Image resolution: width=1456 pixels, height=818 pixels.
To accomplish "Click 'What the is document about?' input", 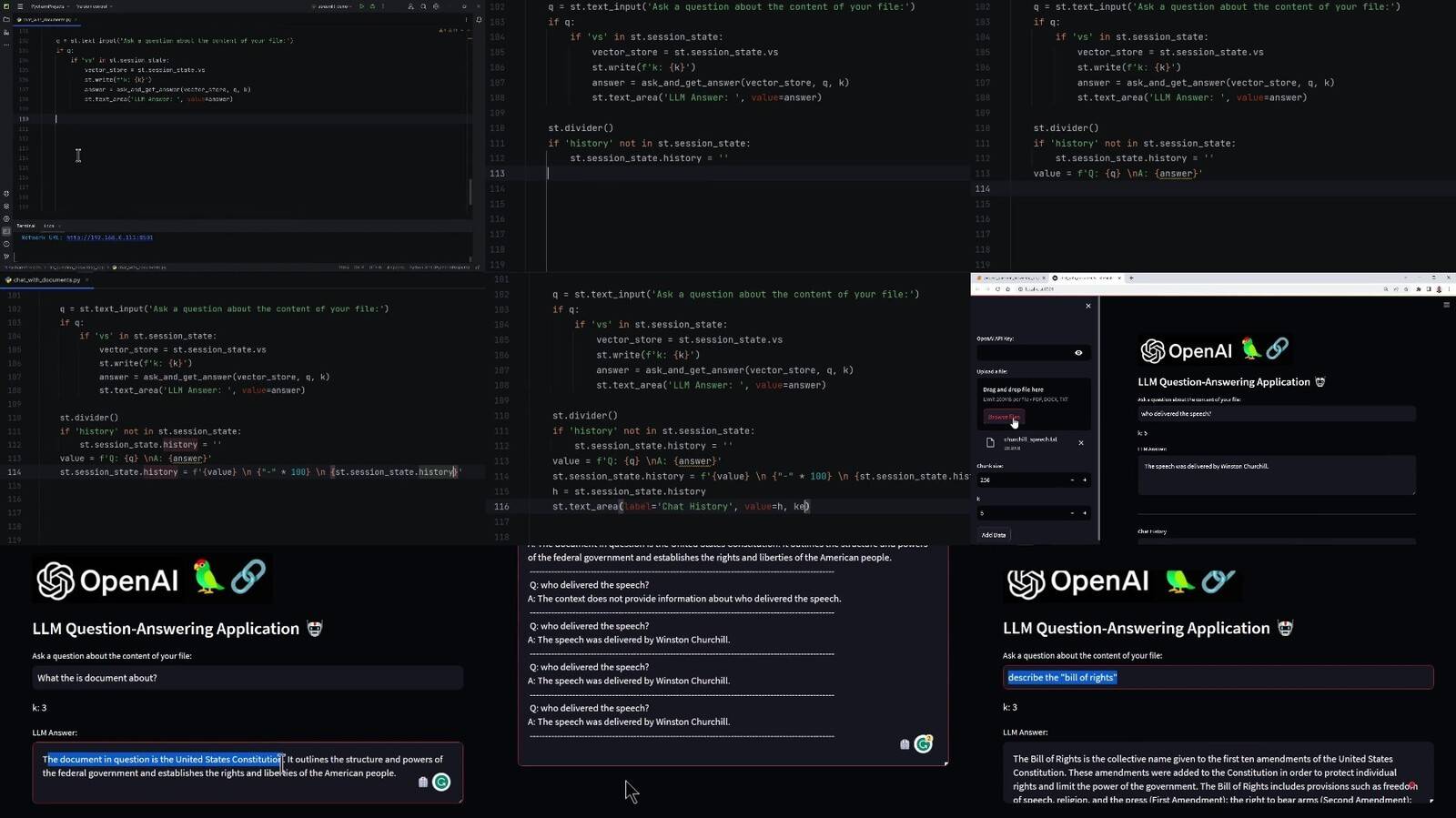I will click(x=248, y=678).
